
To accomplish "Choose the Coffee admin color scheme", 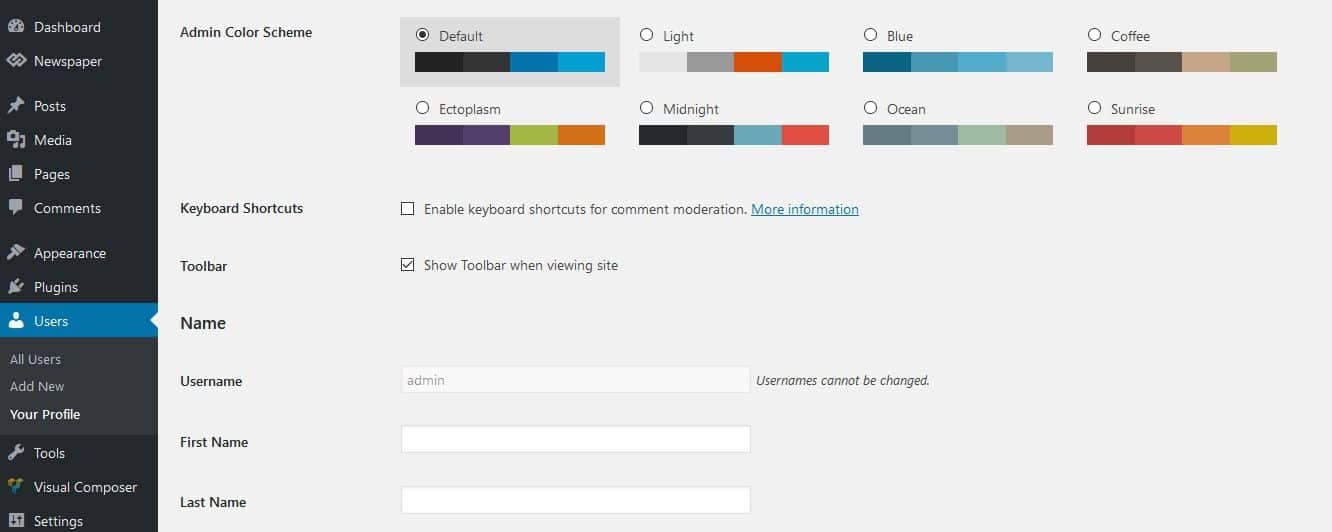I will (x=1094, y=35).
